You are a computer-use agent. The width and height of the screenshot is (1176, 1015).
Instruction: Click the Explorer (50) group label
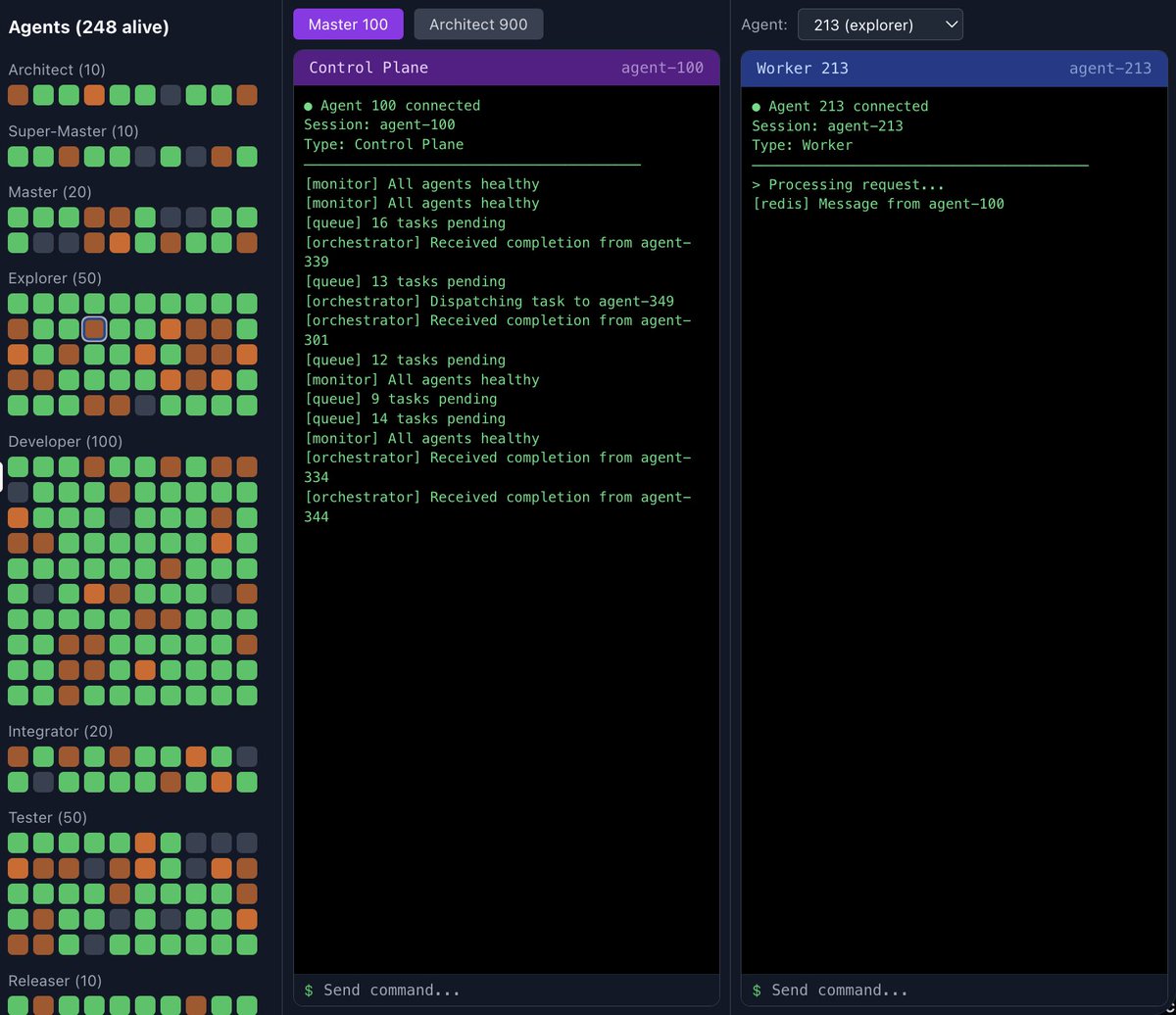(x=54, y=278)
